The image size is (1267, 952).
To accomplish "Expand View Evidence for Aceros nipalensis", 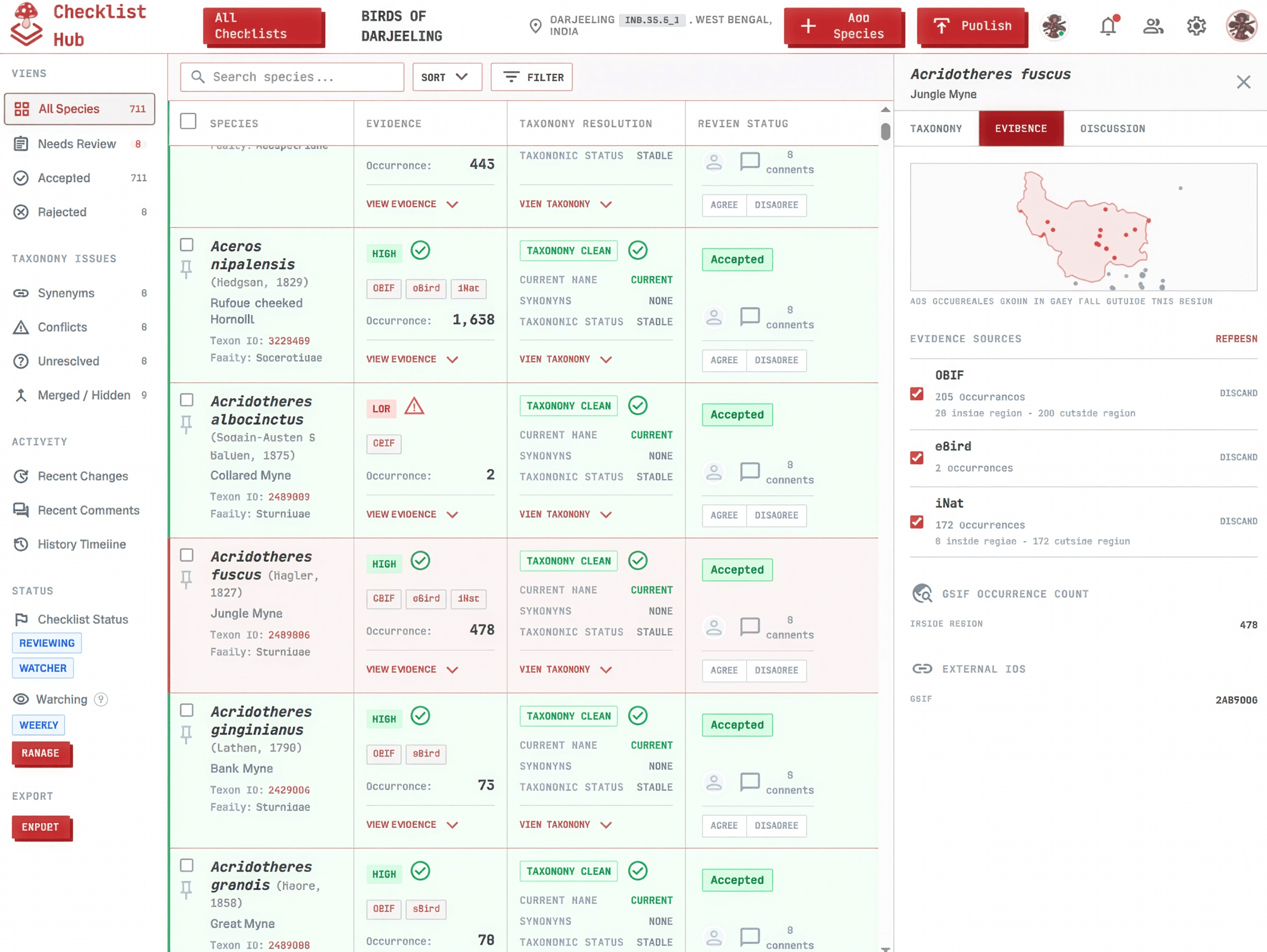I will click(413, 360).
